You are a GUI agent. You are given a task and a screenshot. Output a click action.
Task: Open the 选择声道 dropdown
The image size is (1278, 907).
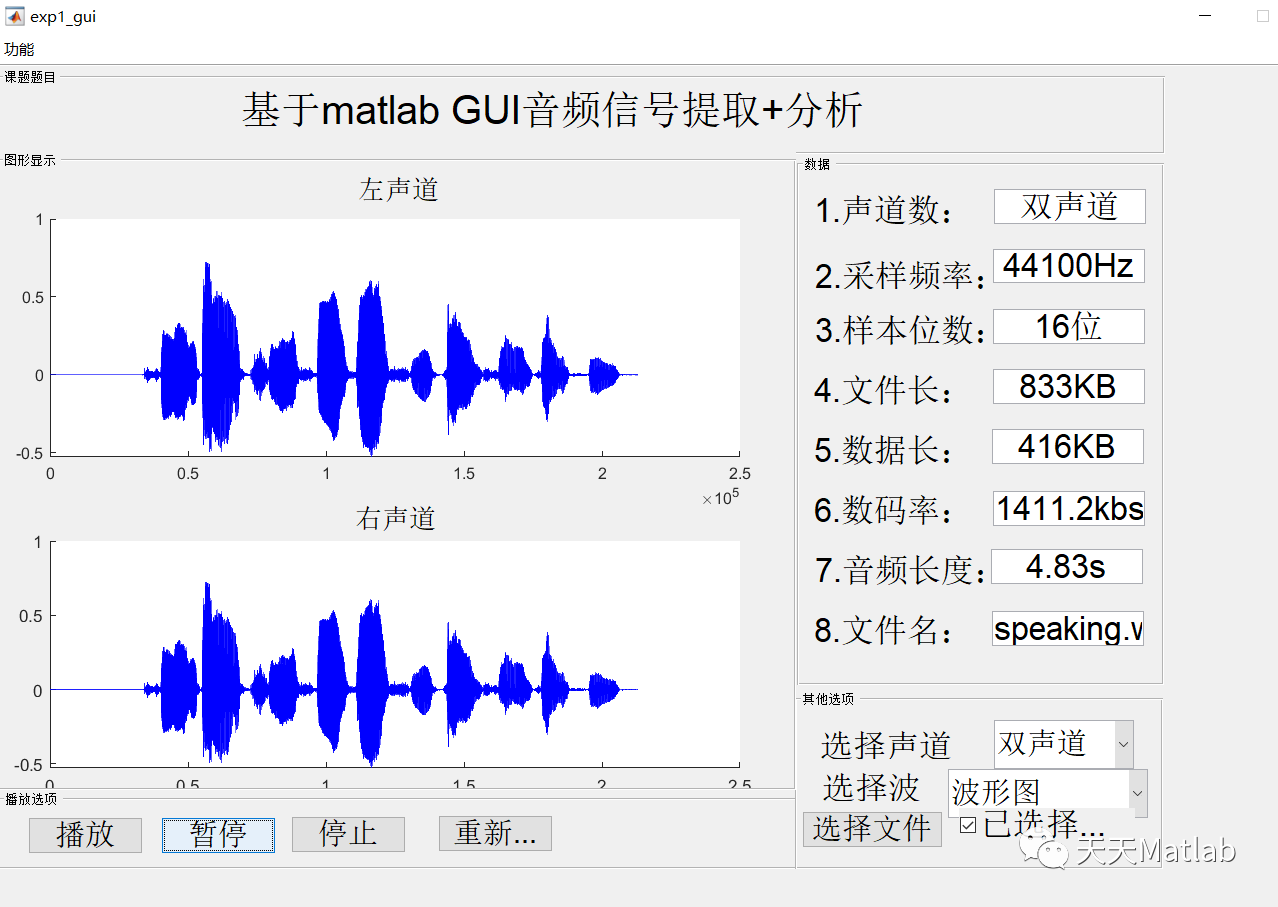pos(1064,744)
